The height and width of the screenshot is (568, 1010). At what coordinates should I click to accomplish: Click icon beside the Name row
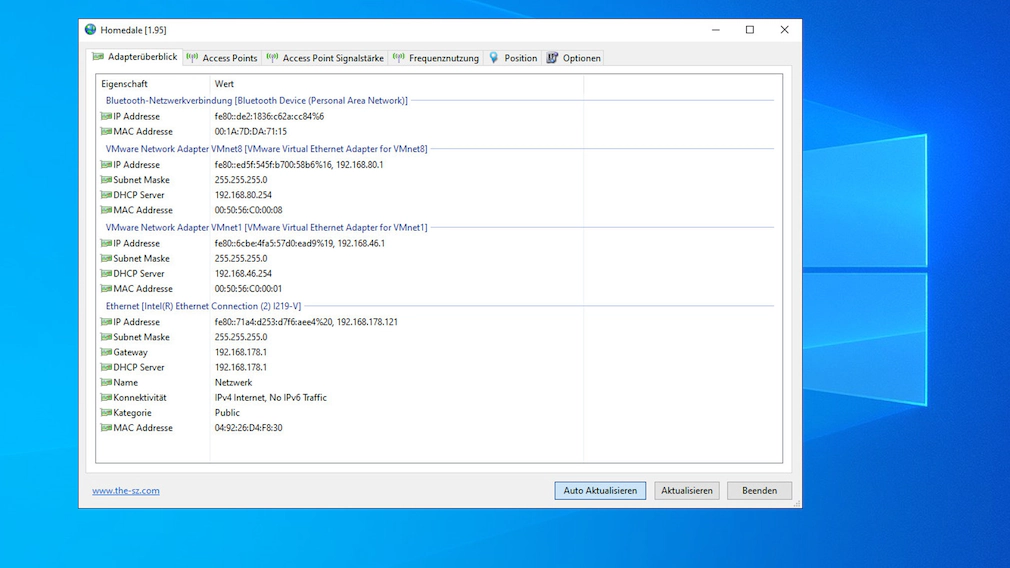tap(106, 382)
